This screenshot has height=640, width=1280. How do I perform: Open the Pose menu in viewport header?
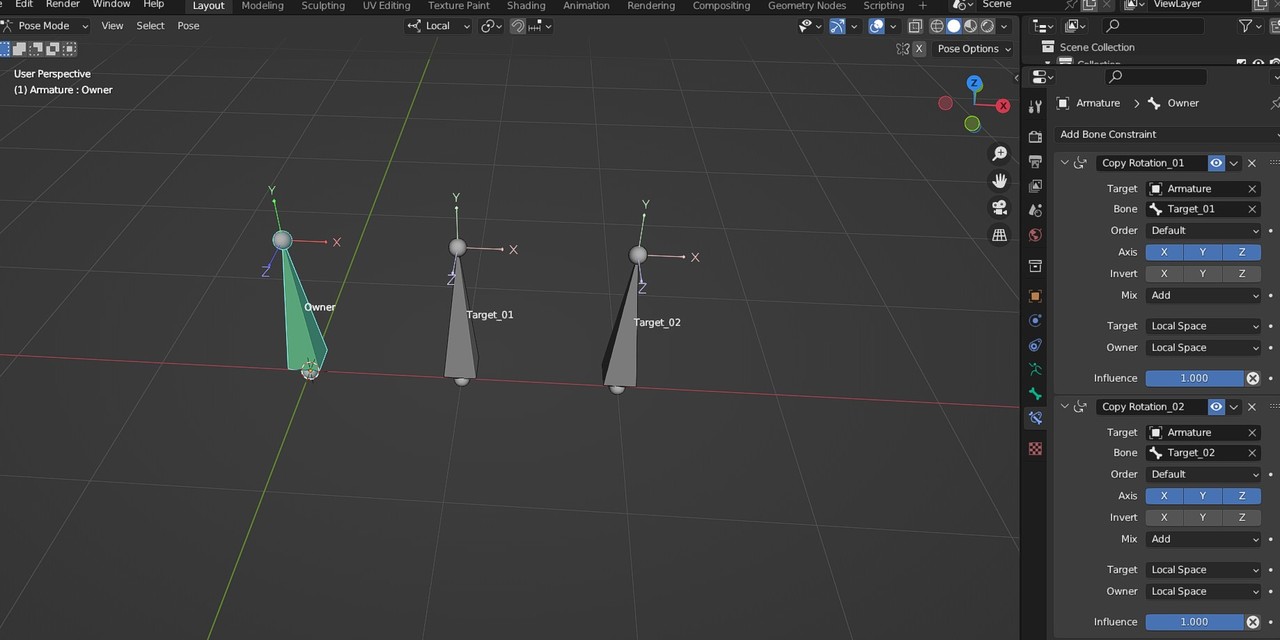[188, 26]
